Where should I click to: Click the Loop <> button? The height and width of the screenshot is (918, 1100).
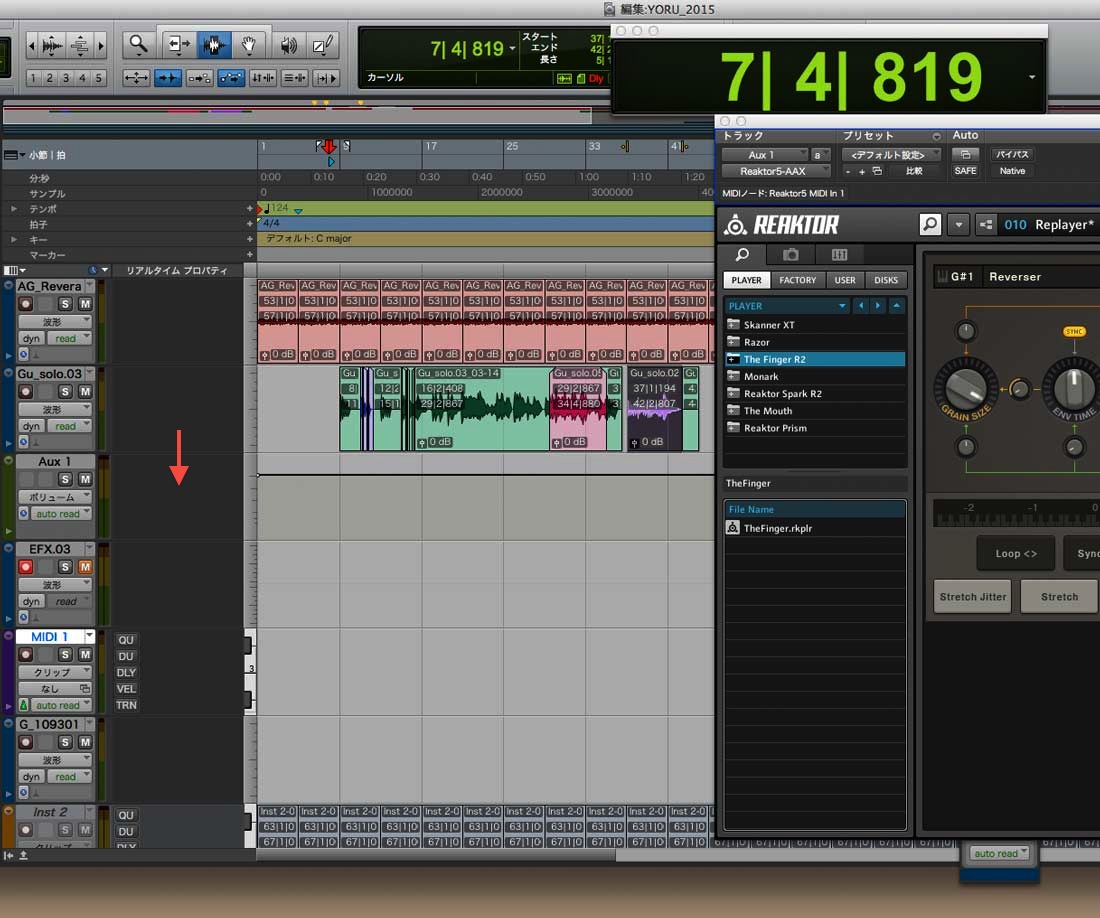[x=1016, y=553]
